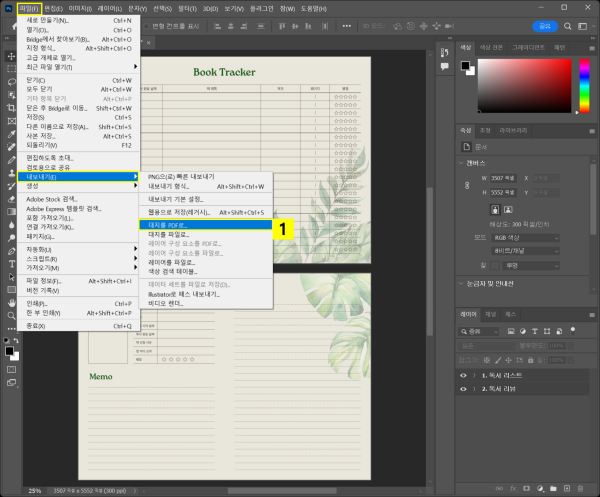This screenshot has width=600, height=497.
Task: Click '레이어를 파일로...' menu item
Action: (x=205, y=262)
